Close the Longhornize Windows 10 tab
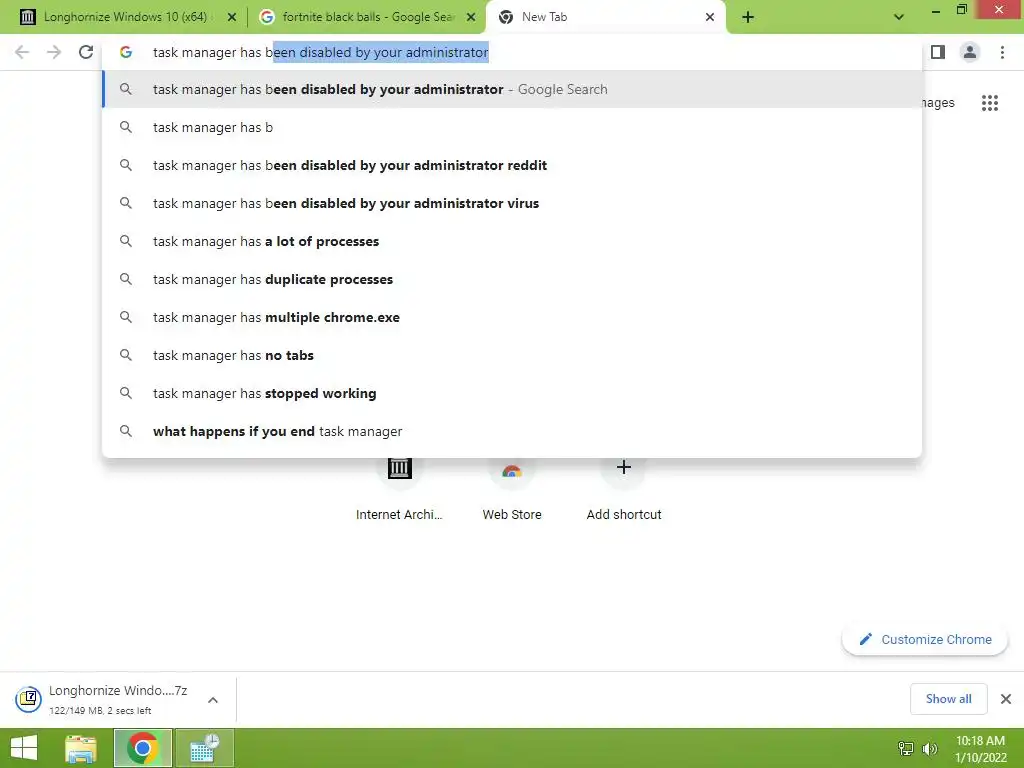 point(231,17)
